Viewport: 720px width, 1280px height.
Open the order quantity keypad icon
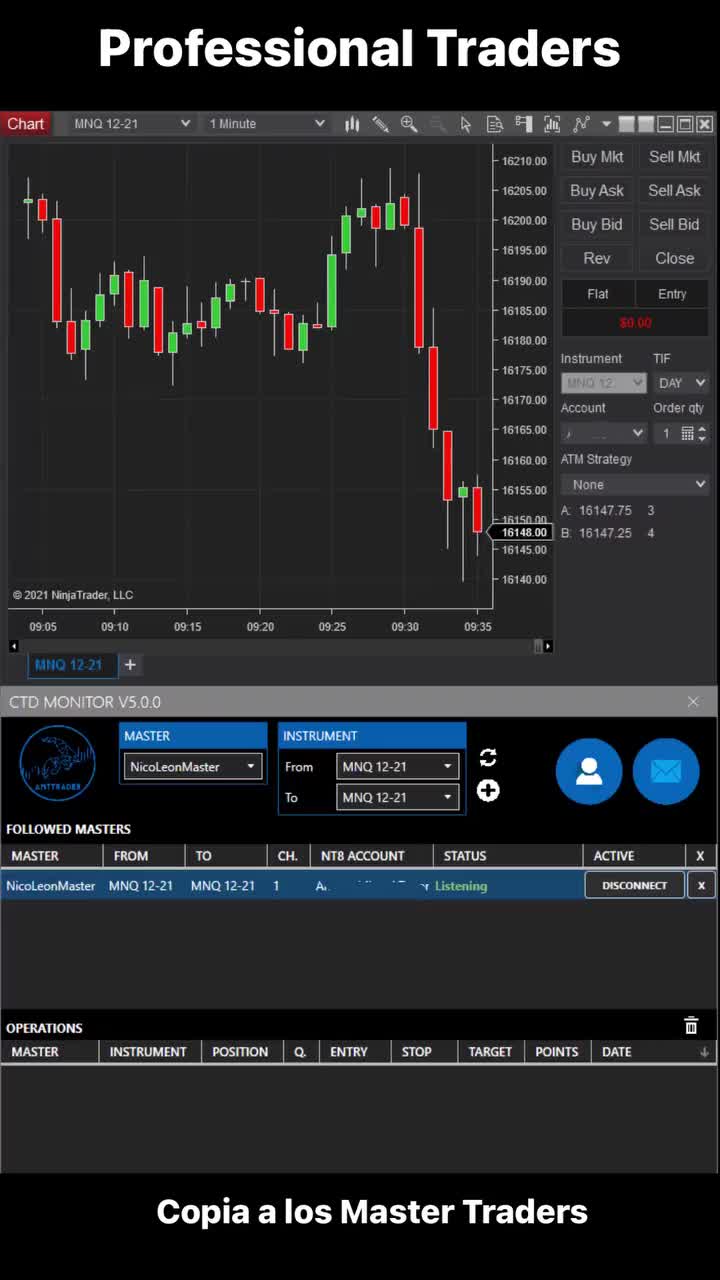pyautogui.click(x=687, y=433)
